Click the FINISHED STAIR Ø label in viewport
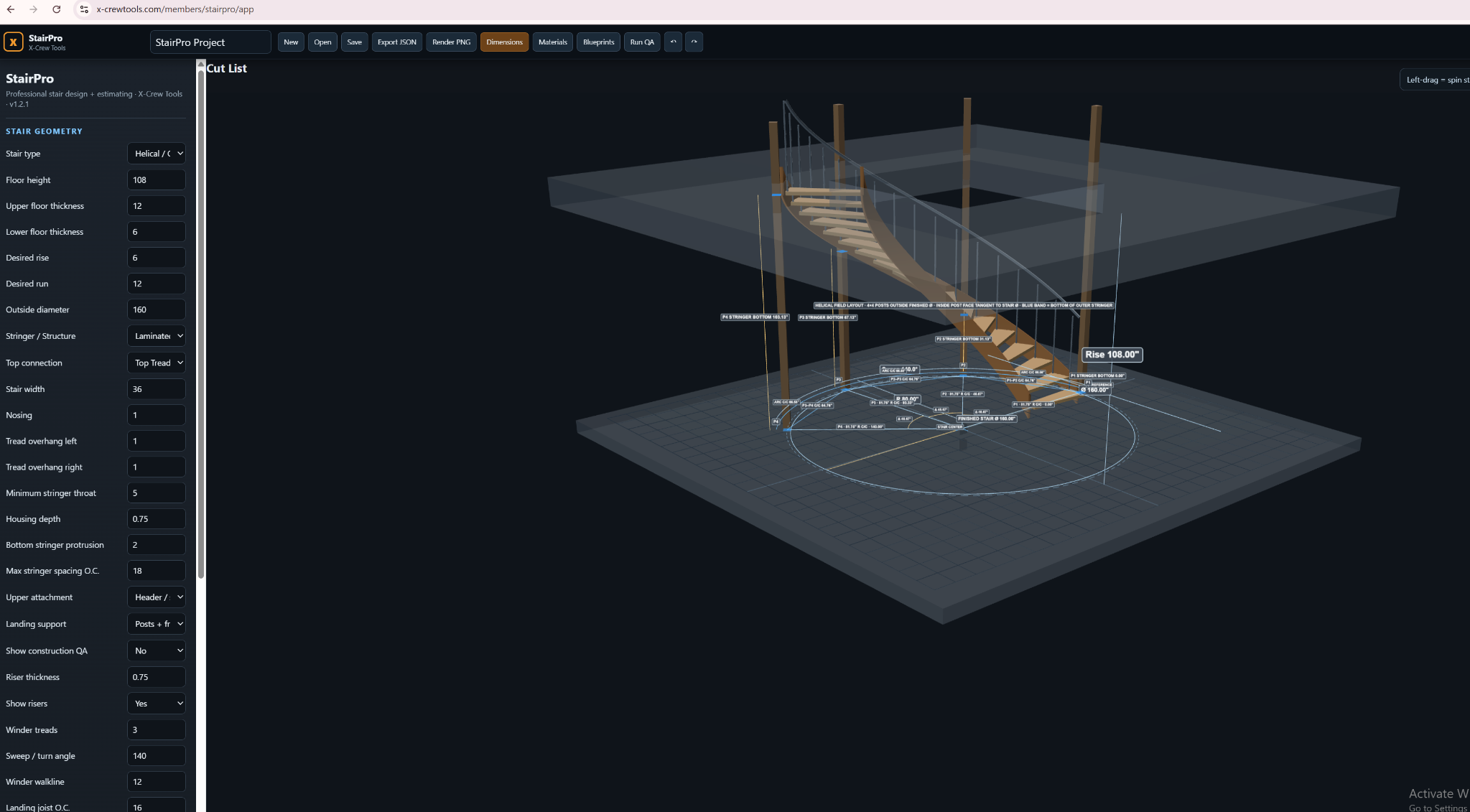1470x812 pixels. (x=987, y=419)
